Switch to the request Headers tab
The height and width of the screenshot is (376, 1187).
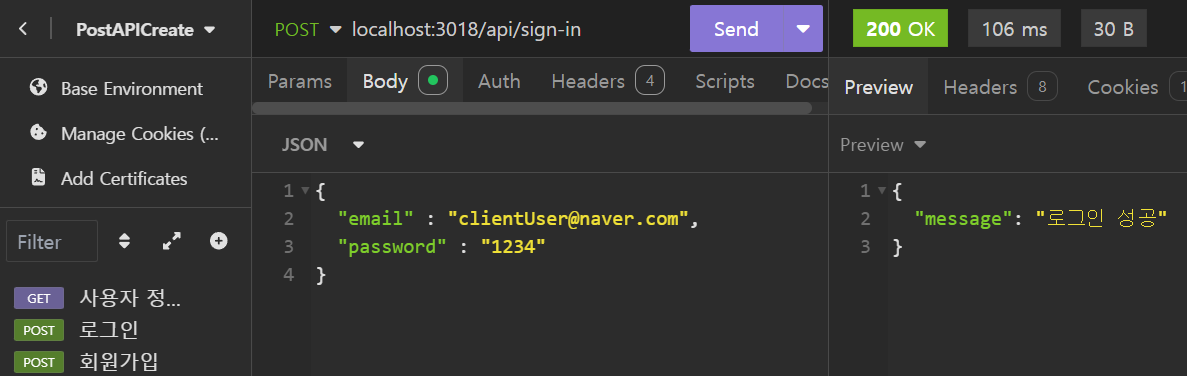coord(608,82)
